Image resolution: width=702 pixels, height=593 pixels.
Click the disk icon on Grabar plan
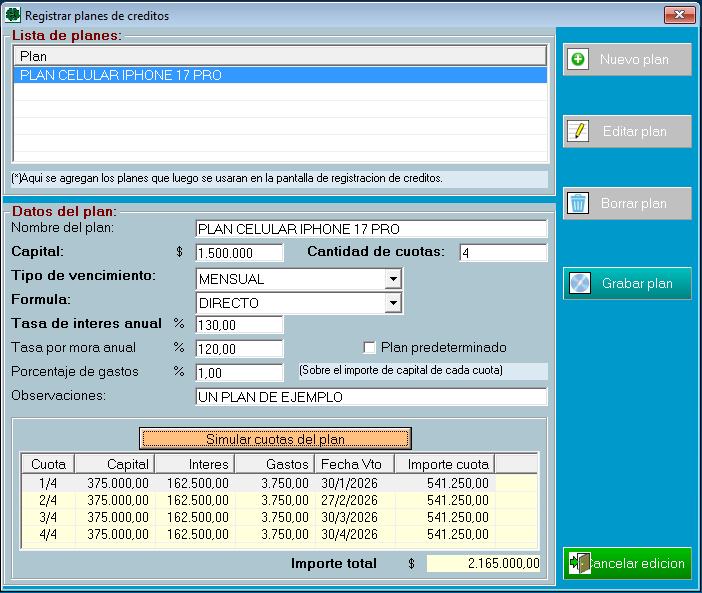pos(579,283)
